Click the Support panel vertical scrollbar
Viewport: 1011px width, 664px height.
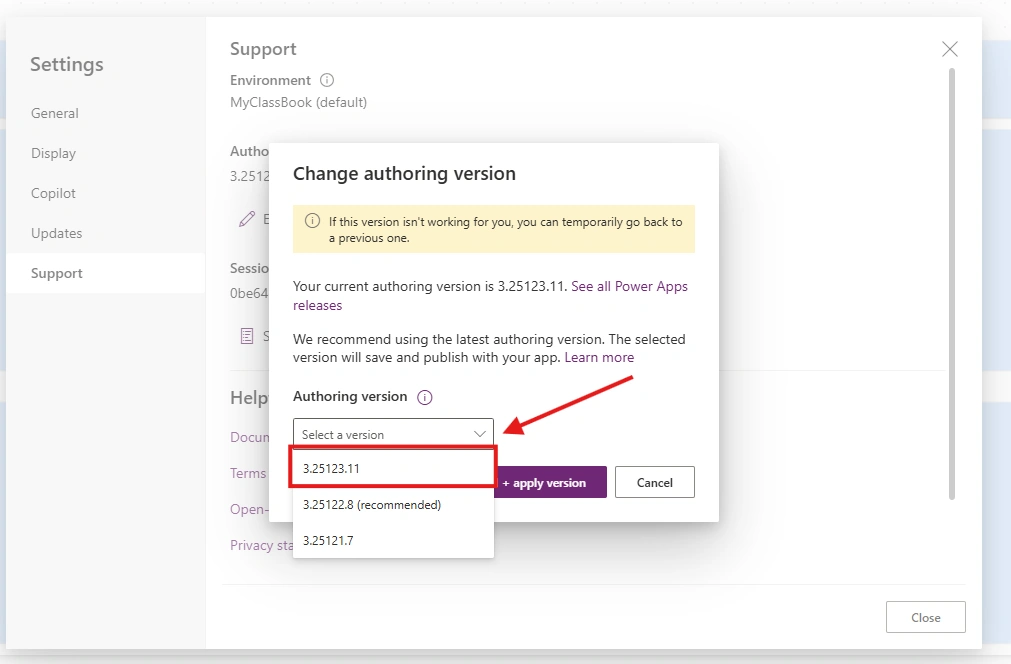[x=952, y=284]
